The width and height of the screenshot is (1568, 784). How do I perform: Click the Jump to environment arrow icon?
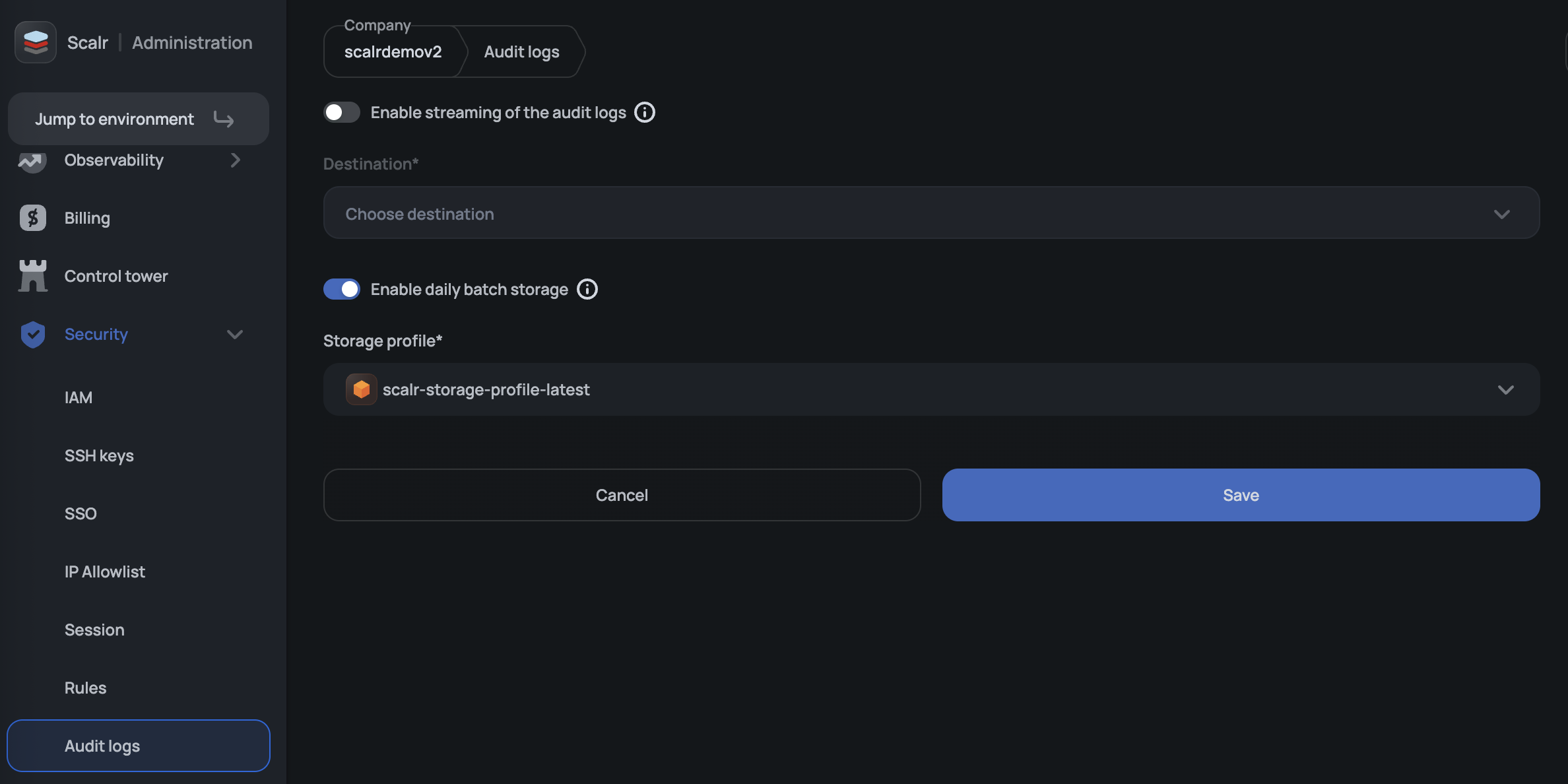[x=224, y=119]
